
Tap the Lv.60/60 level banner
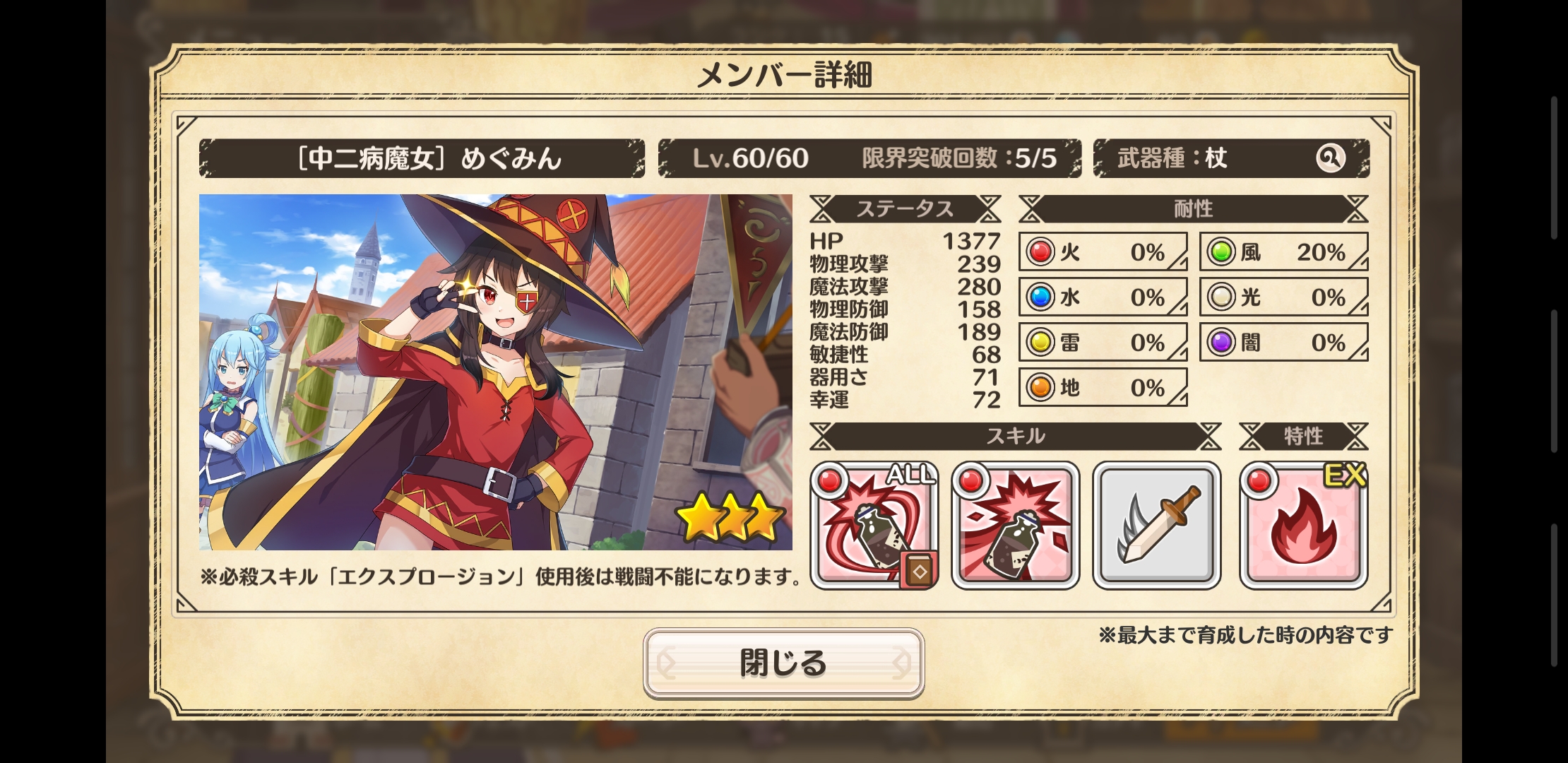pyautogui.click(x=869, y=158)
